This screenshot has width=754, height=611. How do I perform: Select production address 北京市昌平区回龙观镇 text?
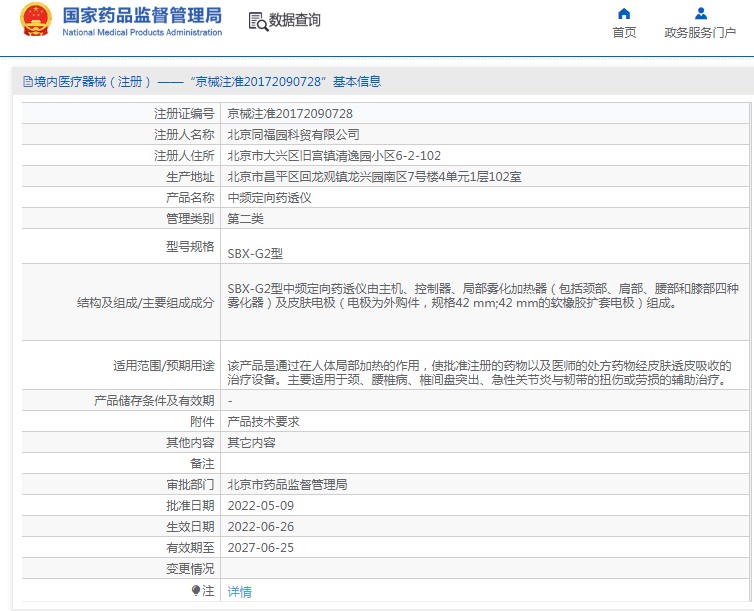(374, 177)
